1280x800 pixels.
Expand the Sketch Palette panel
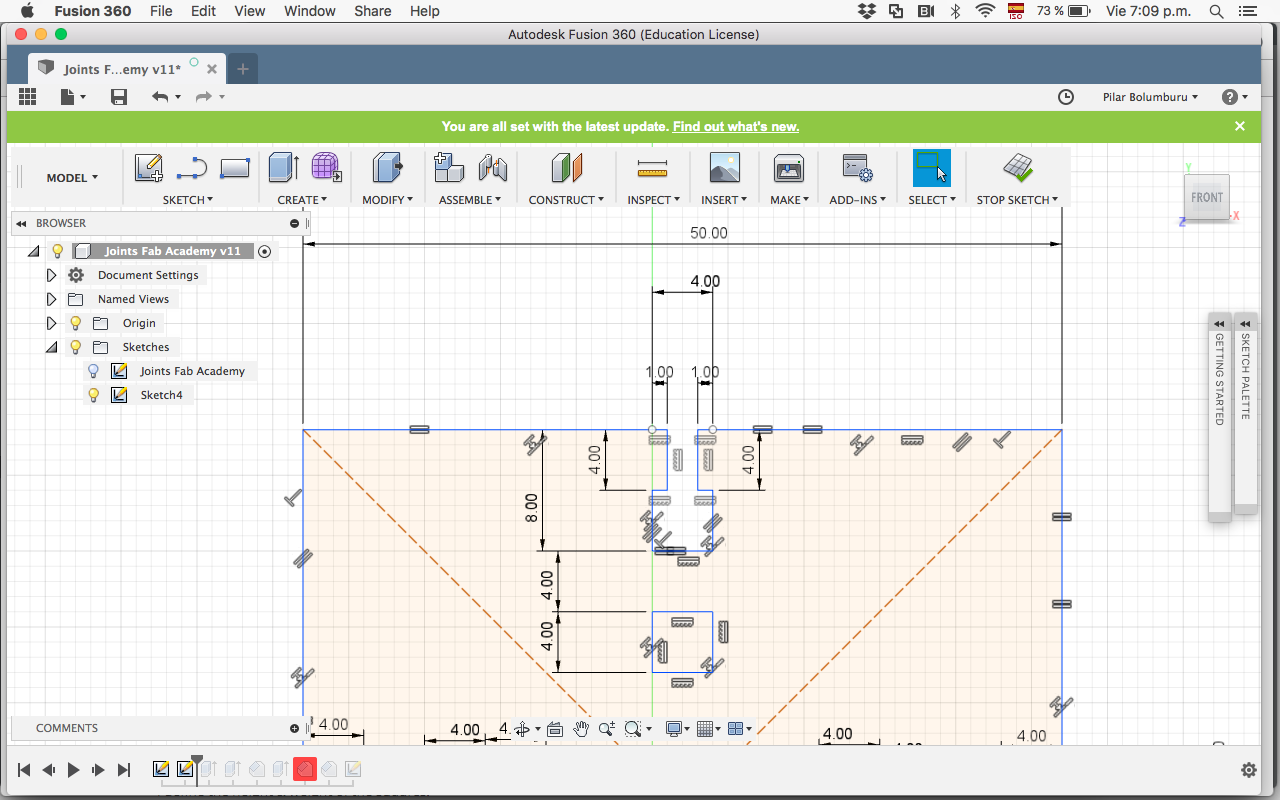(x=1245, y=324)
